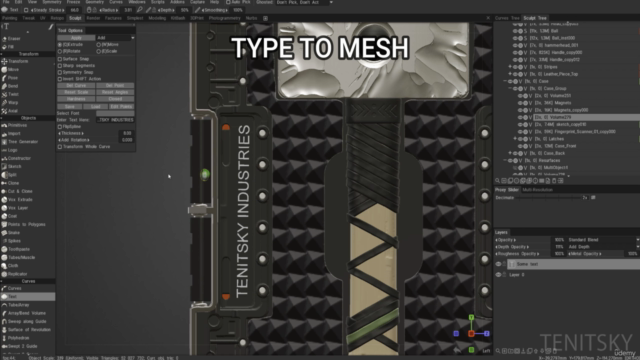Click the Apply button

coord(76,38)
